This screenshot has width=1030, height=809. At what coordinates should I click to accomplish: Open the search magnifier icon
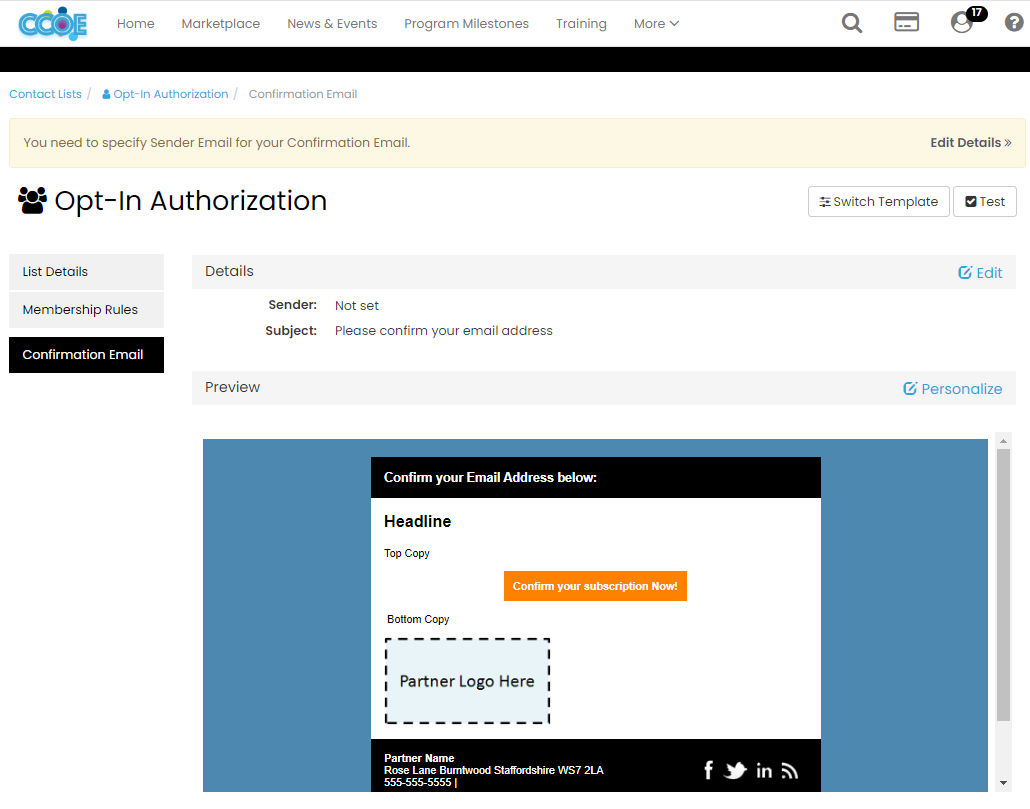[x=851, y=22]
